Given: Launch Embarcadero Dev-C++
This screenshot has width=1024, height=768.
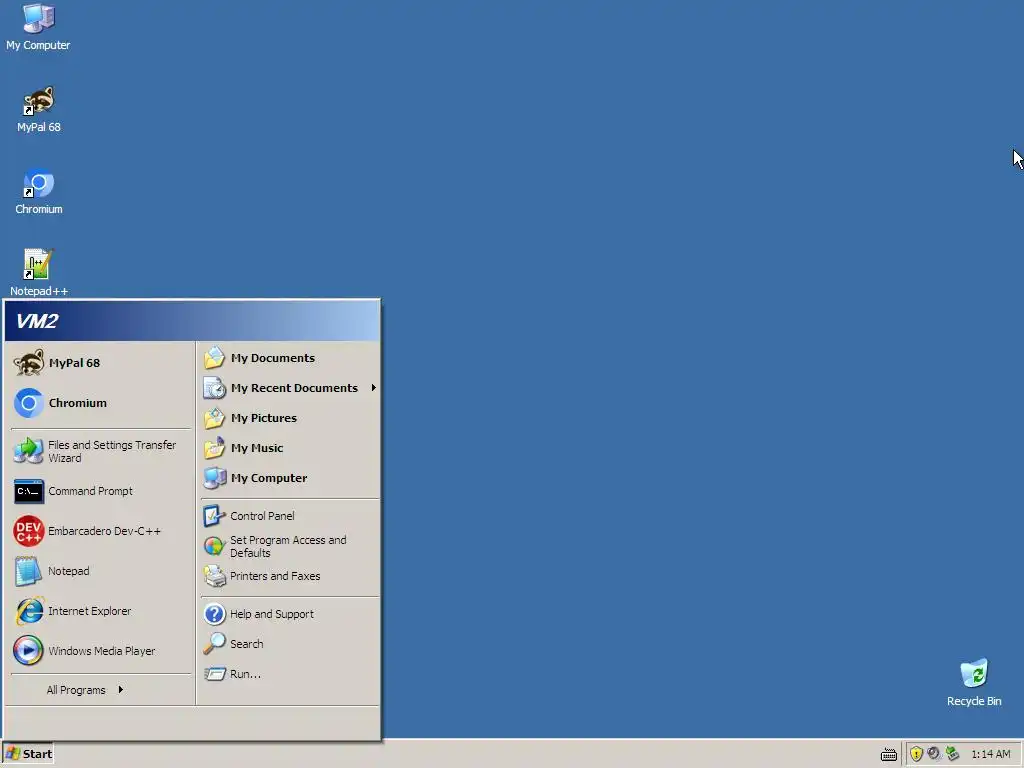Looking at the screenshot, I should (100, 531).
